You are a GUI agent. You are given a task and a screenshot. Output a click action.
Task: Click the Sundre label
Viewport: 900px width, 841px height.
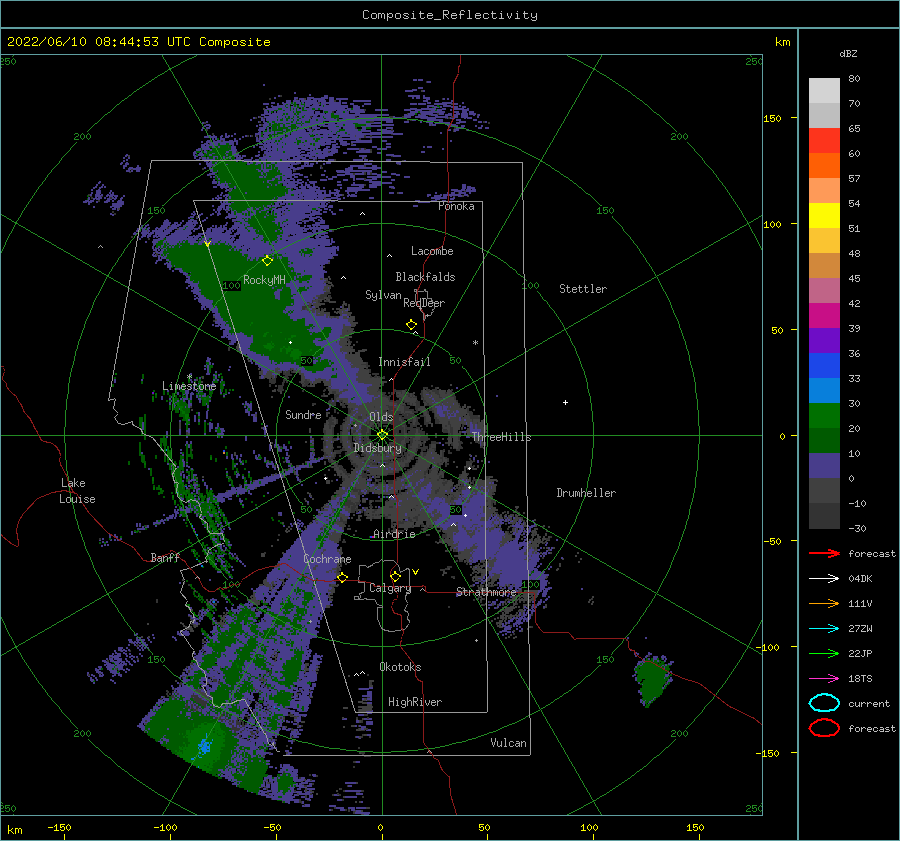(303, 414)
